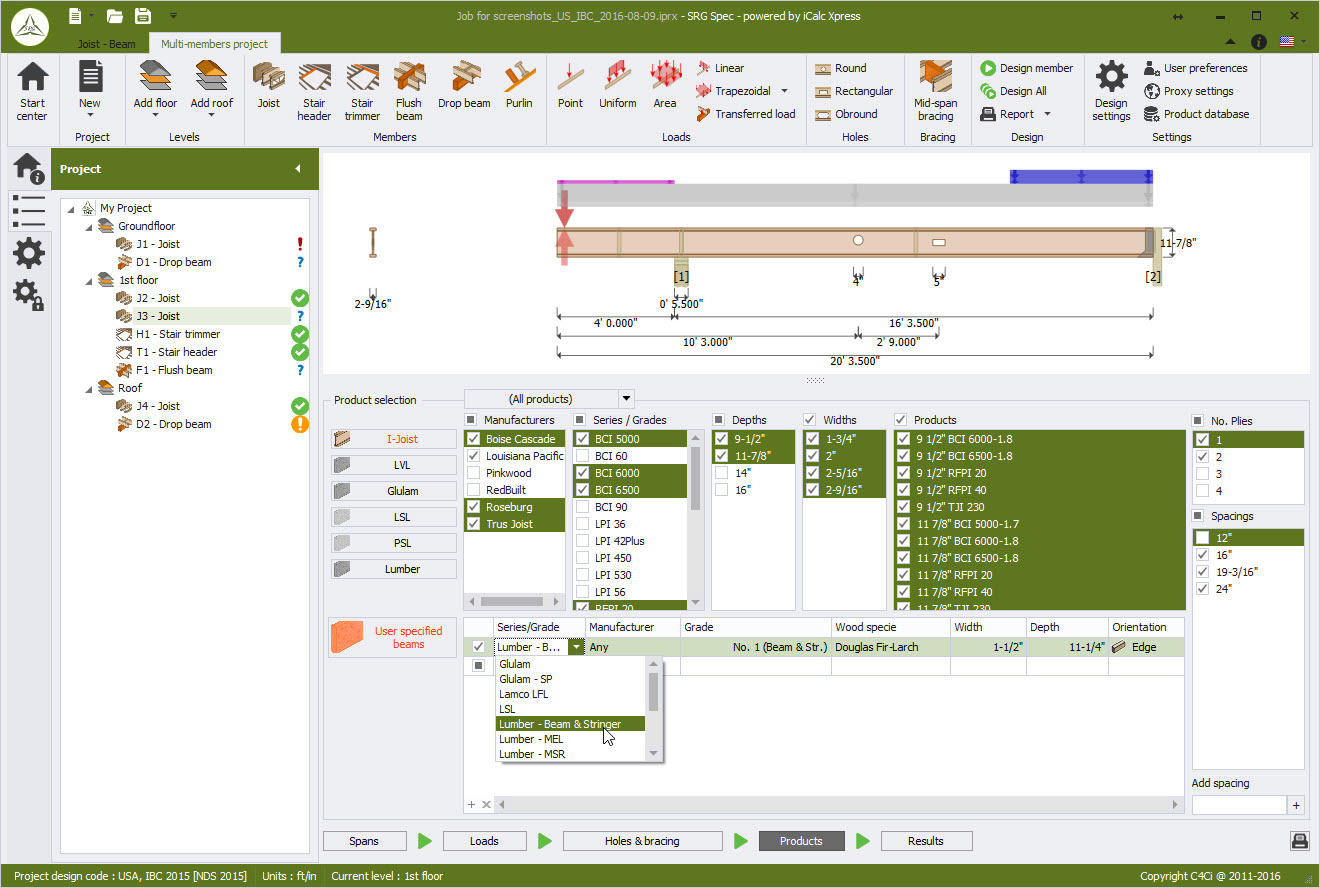Run Design member
The height and width of the screenshot is (888, 1320).
click(1027, 68)
